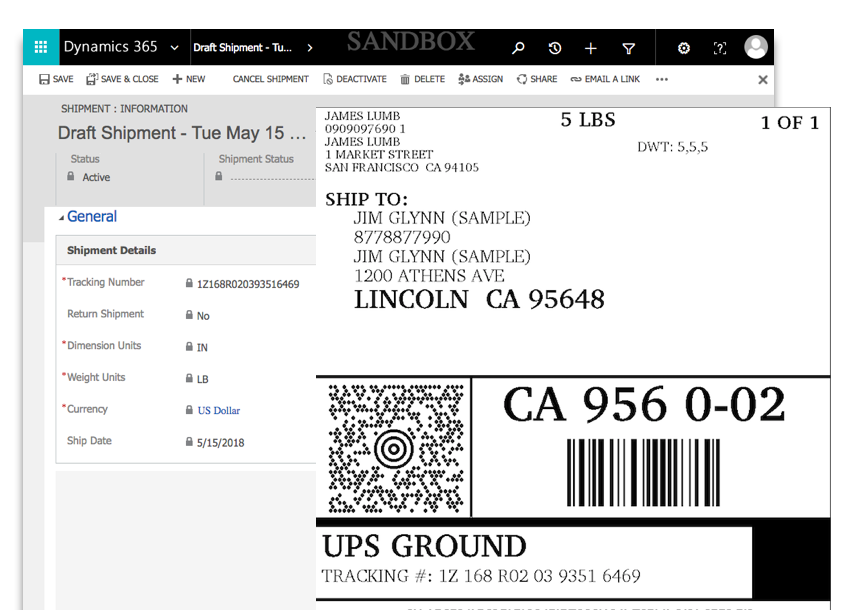
Task: Click the lock icon beside Tracking Number
Action: click(x=189, y=283)
